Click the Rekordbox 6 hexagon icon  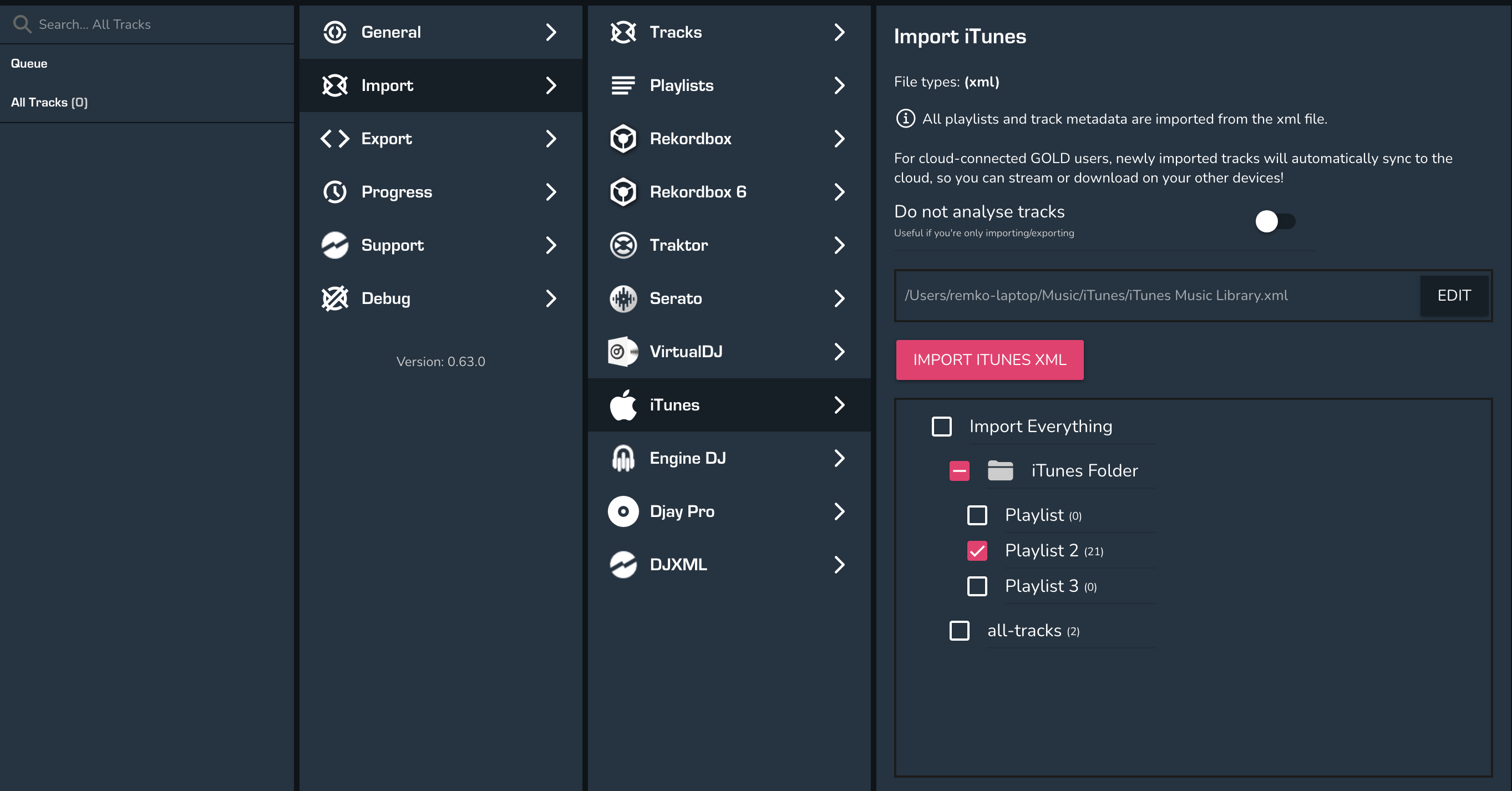click(x=623, y=192)
